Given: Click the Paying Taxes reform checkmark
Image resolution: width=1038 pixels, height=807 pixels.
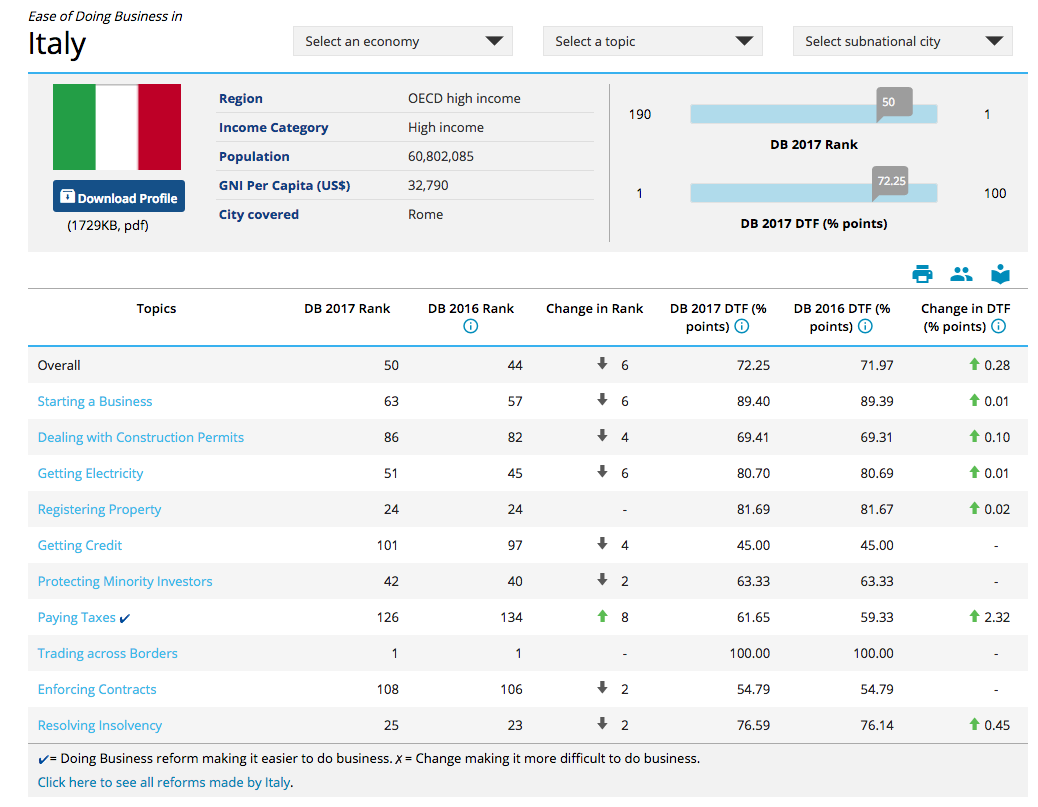Looking at the screenshot, I should [x=124, y=618].
